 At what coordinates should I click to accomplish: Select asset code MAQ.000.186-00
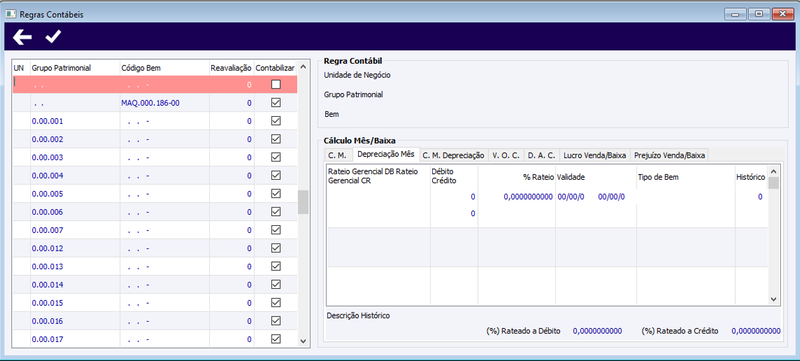pyautogui.click(x=150, y=103)
